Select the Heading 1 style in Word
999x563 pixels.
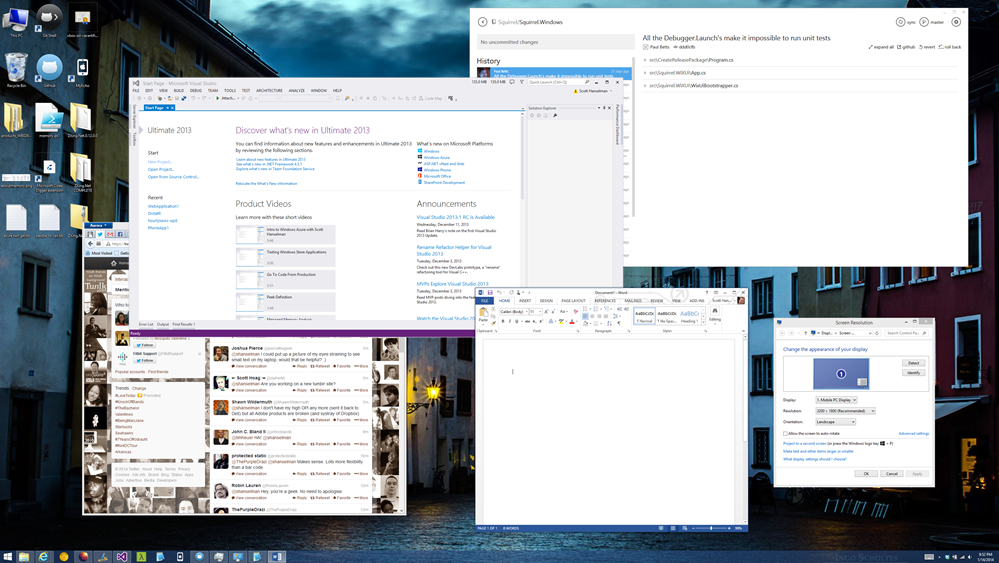coord(689,315)
